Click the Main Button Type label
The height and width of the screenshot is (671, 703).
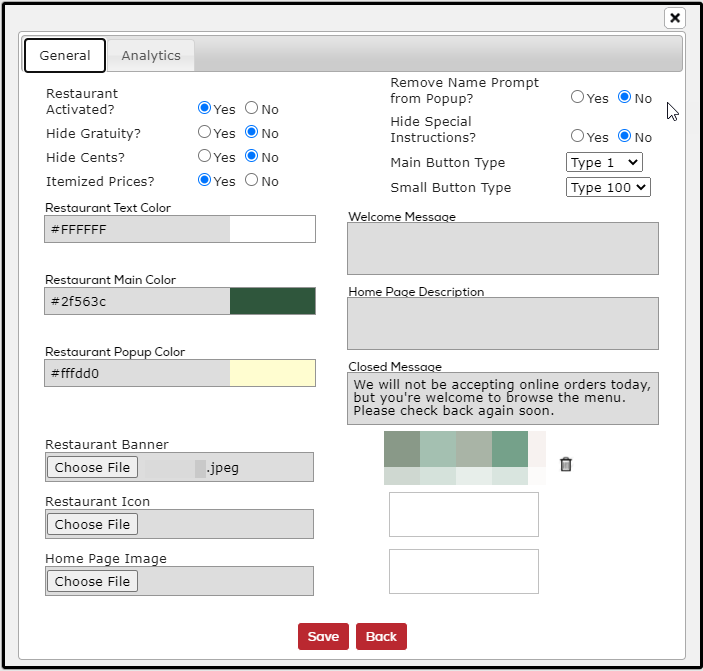click(447, 162)
